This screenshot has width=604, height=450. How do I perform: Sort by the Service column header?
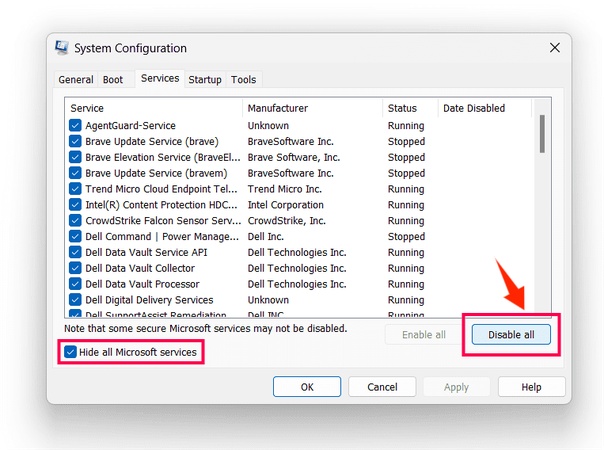pyautogui.click(x=154, y=108)
